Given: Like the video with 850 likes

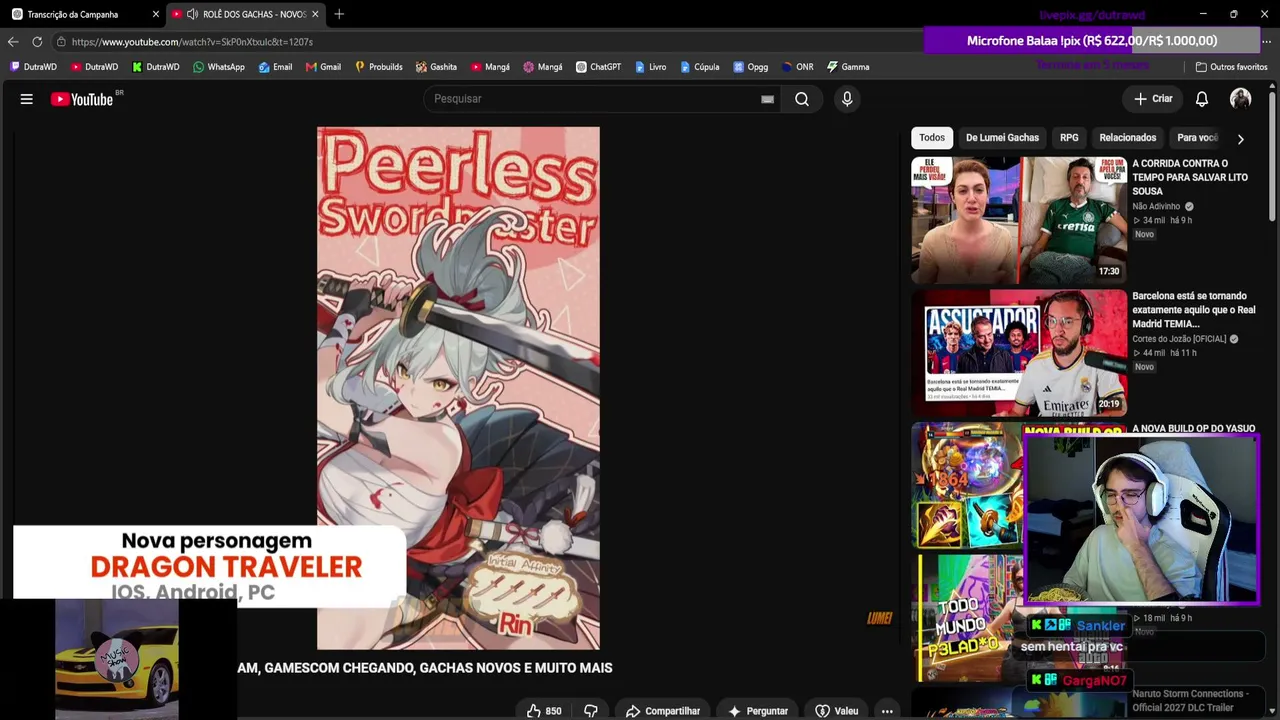Looking at the screenshot, I should (544, 711).
